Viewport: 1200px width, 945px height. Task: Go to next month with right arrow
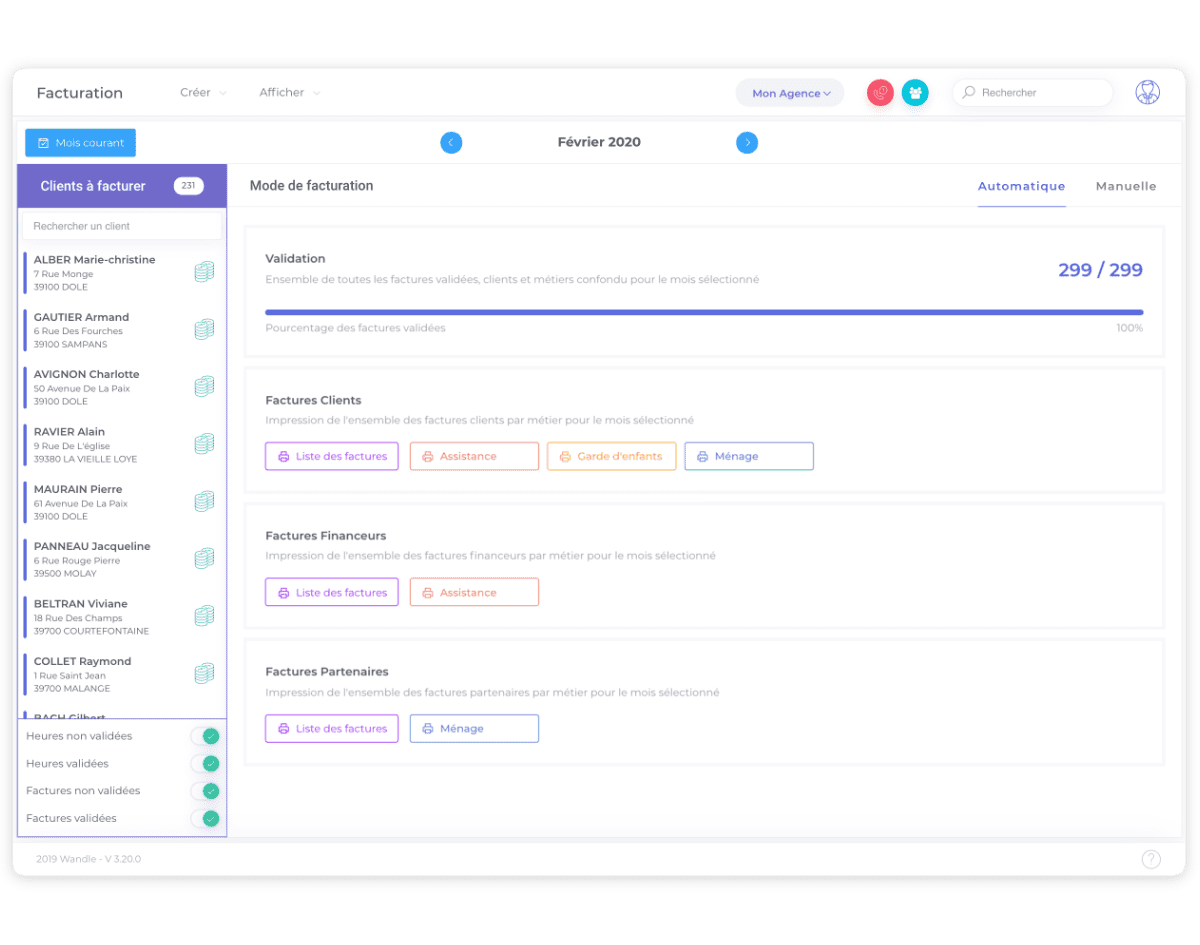pyautogui.click(x=747, y=143)
